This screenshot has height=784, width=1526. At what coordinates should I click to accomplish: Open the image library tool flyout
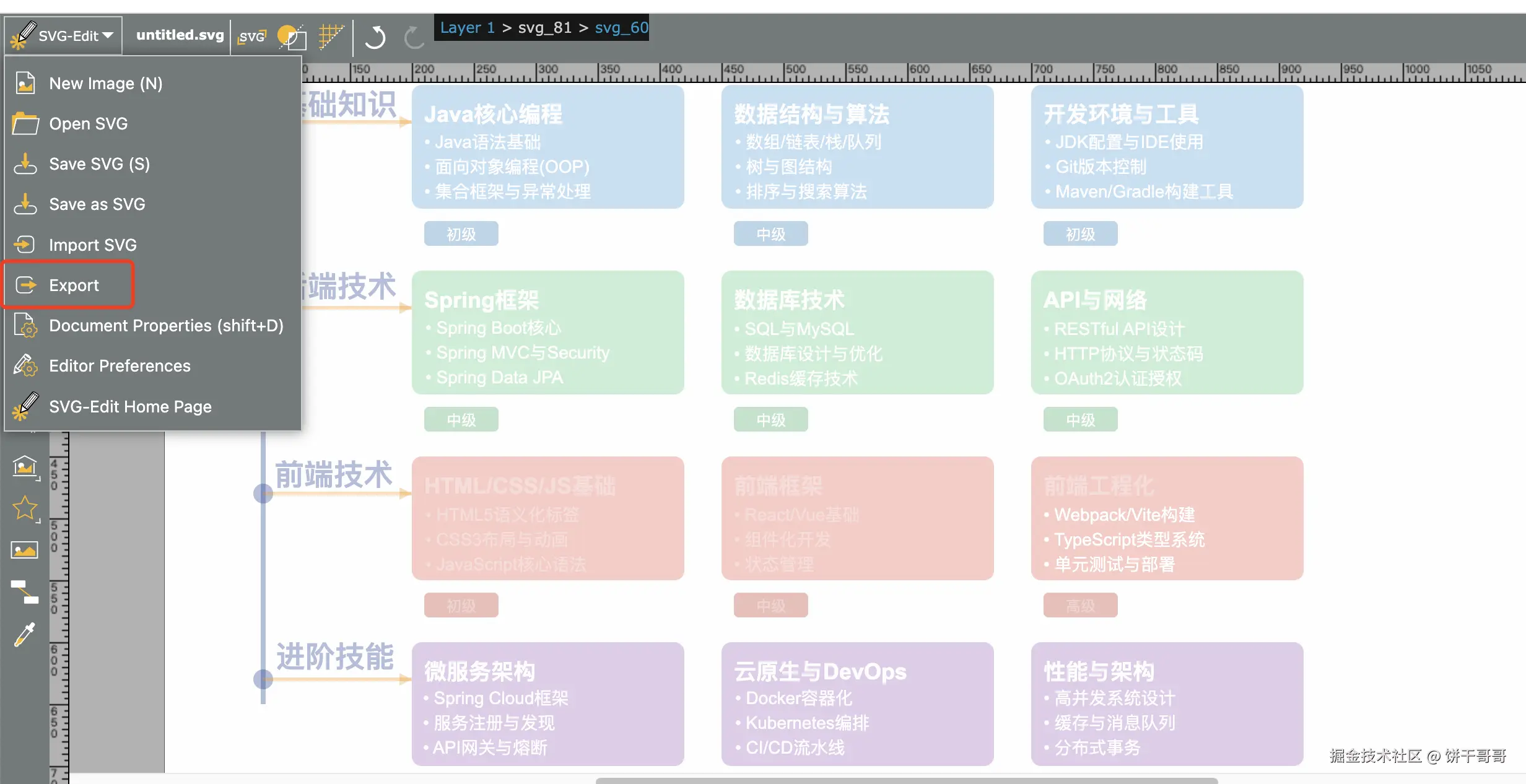point(25,467)
